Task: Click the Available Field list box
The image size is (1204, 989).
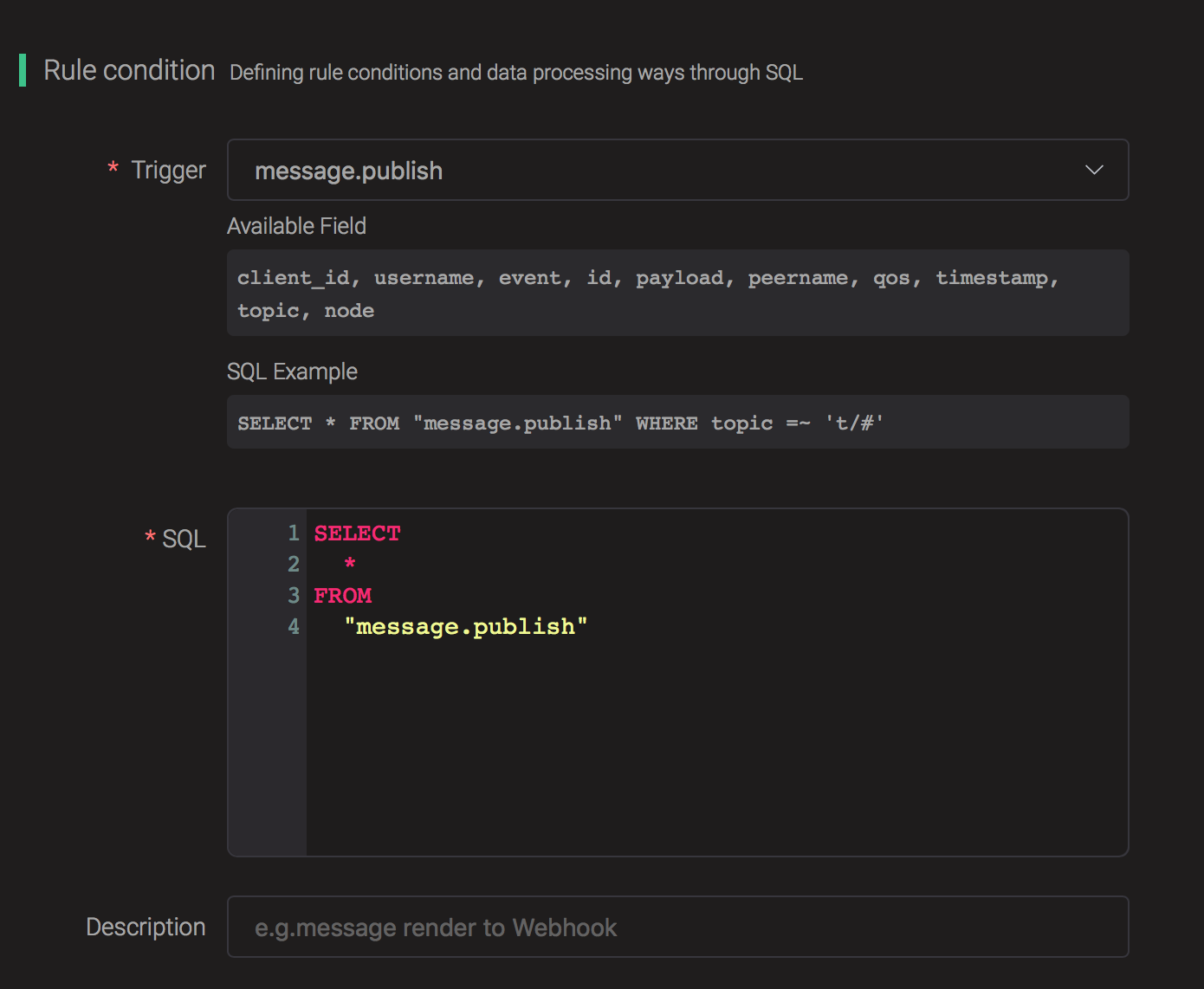Action: 677,293
